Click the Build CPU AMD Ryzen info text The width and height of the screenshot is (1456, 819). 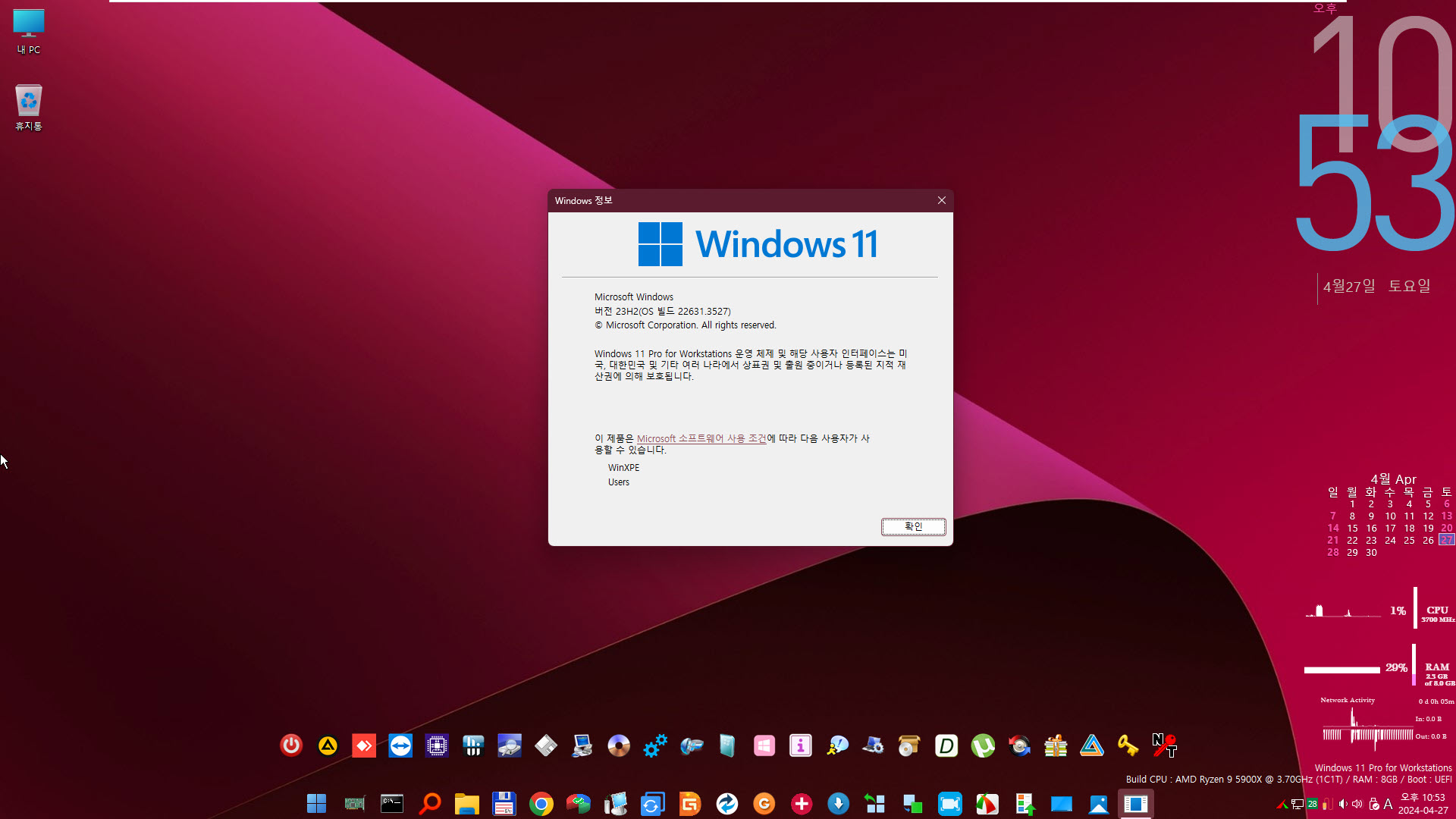1288,780
